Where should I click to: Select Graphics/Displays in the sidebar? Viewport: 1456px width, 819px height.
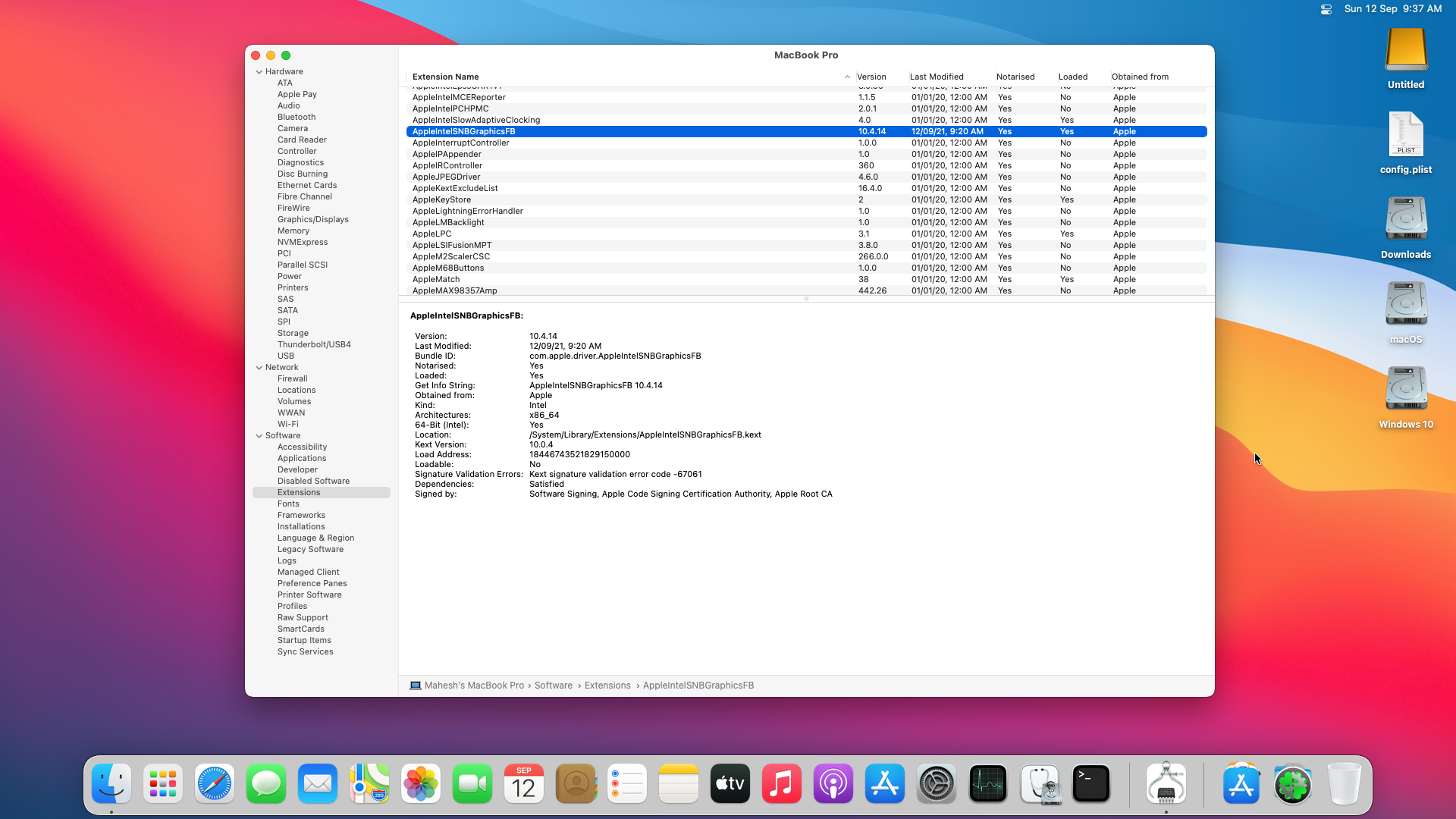(312, 219)
